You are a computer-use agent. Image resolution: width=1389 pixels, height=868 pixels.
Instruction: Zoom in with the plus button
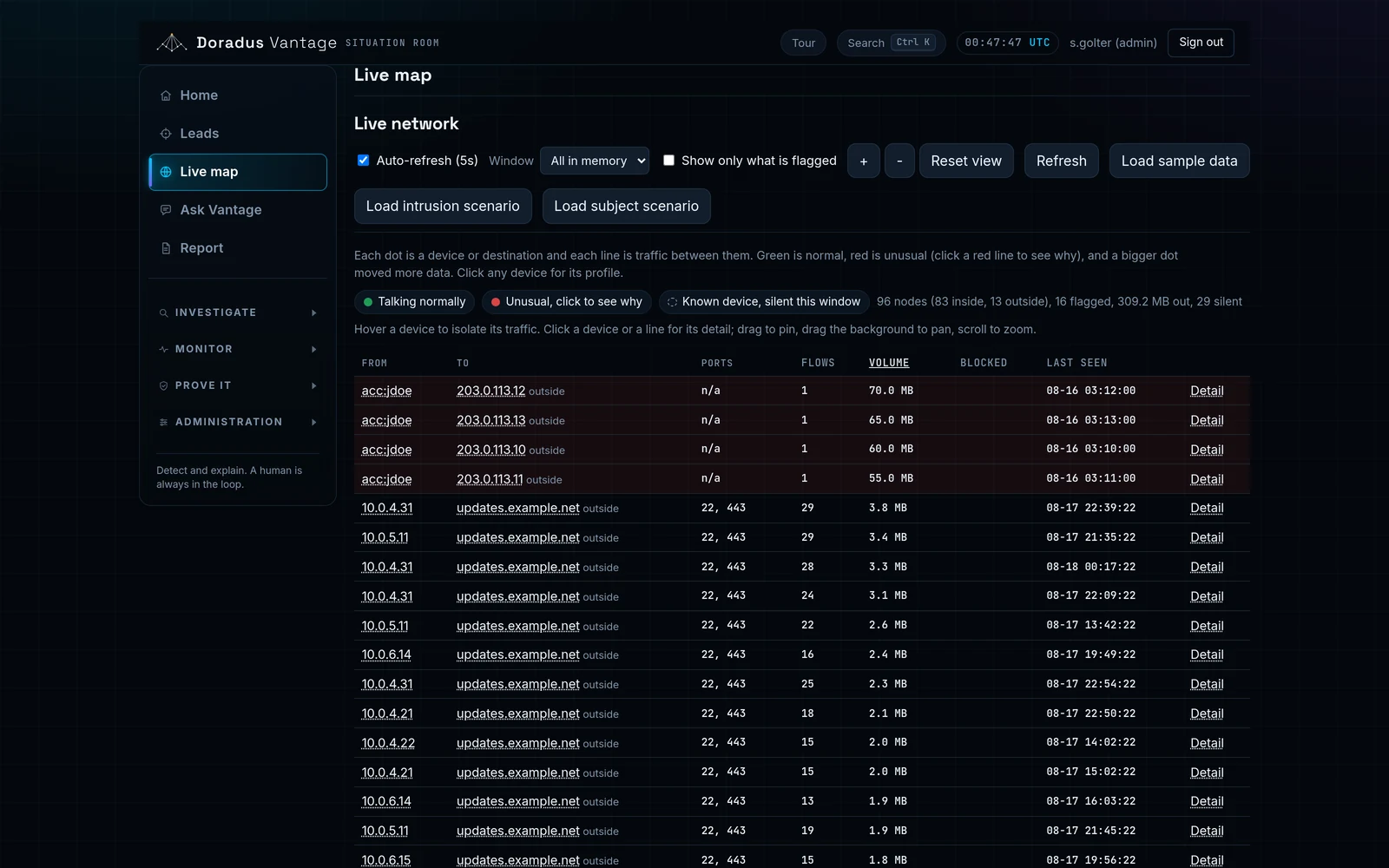[x=863, y=161]
